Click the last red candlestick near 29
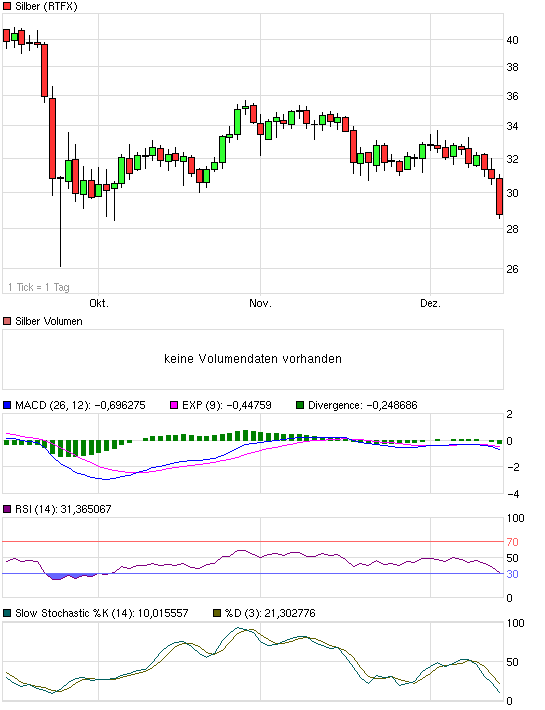The height and width of the screenshot is (710, 545). [x=500, y=197]
